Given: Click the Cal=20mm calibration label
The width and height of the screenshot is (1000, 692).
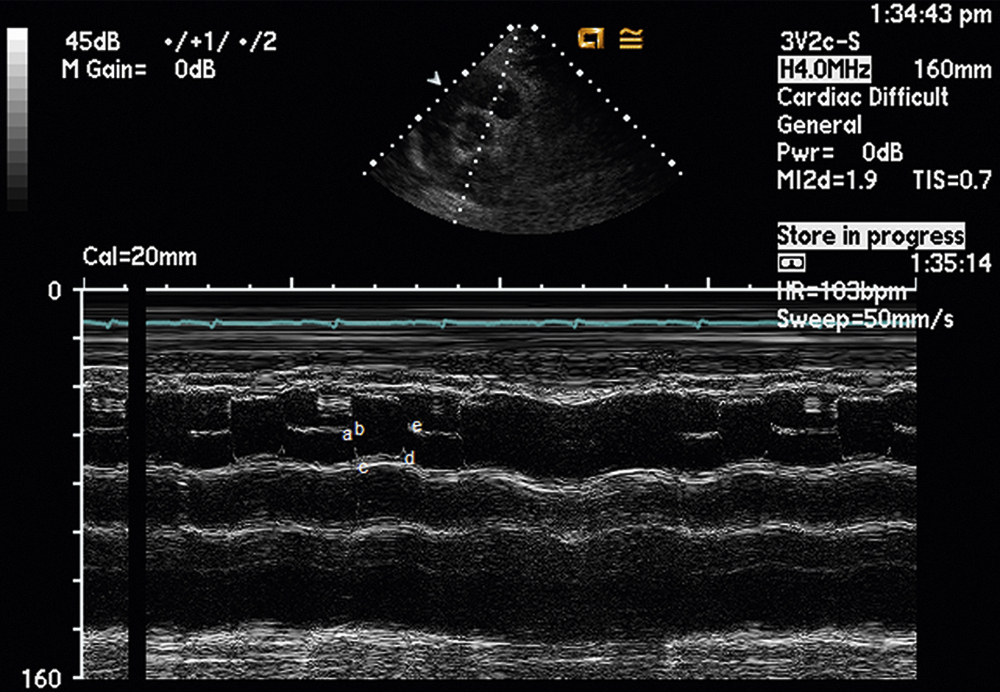Looking at the screenshot, I should click(140, 257).
